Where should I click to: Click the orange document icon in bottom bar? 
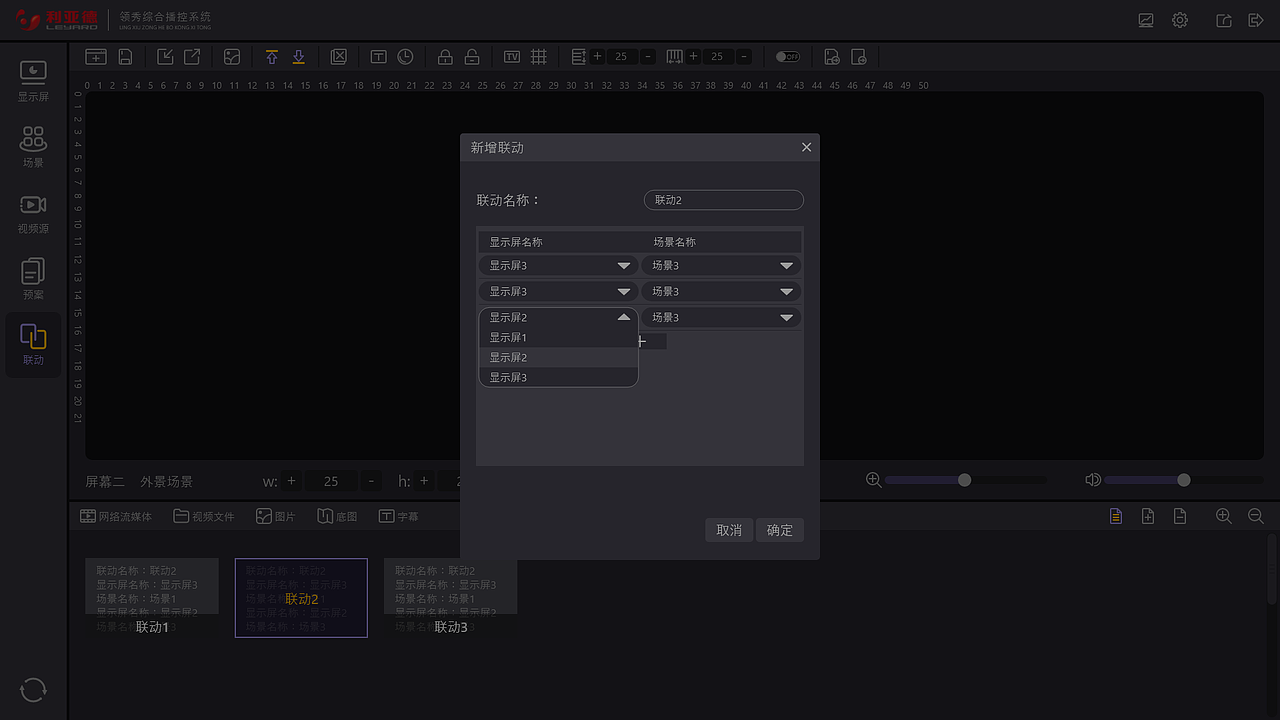tap(1116, 516)
